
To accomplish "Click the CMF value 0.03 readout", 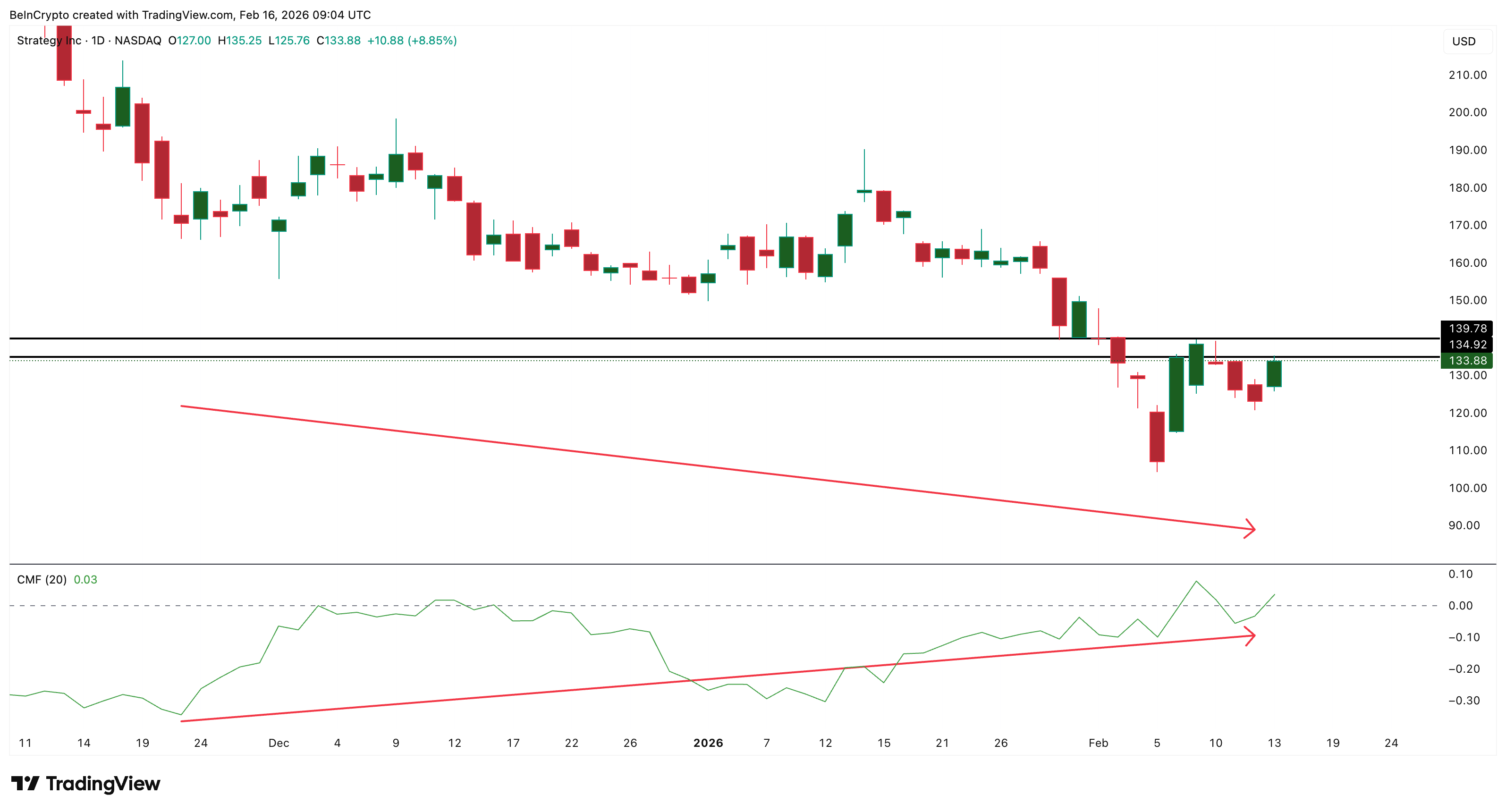I will click(x=85, y=579).
